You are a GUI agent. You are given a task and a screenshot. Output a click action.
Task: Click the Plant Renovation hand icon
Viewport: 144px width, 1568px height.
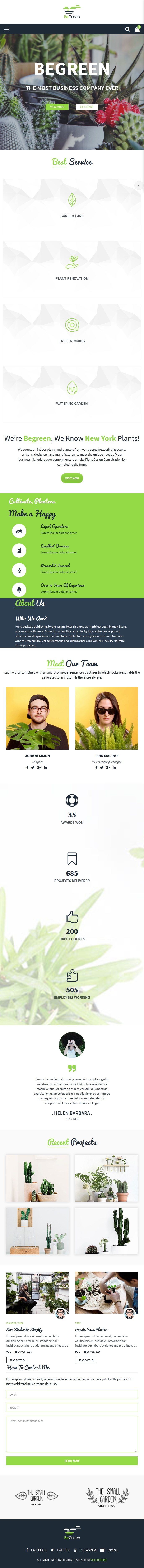72,262
